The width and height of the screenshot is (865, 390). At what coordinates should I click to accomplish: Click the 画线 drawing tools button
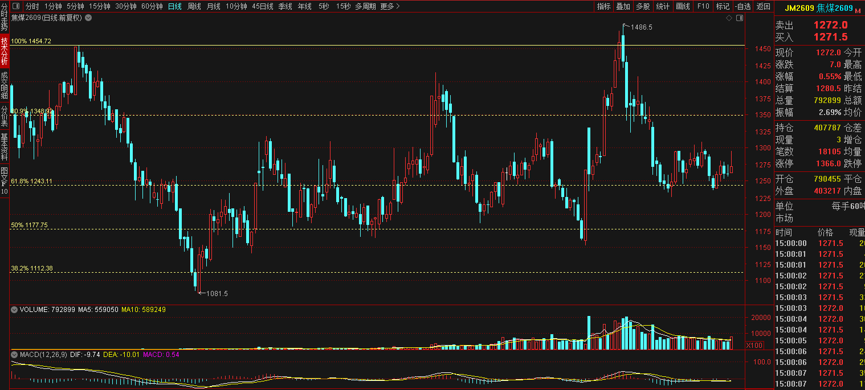coord(683,7)
